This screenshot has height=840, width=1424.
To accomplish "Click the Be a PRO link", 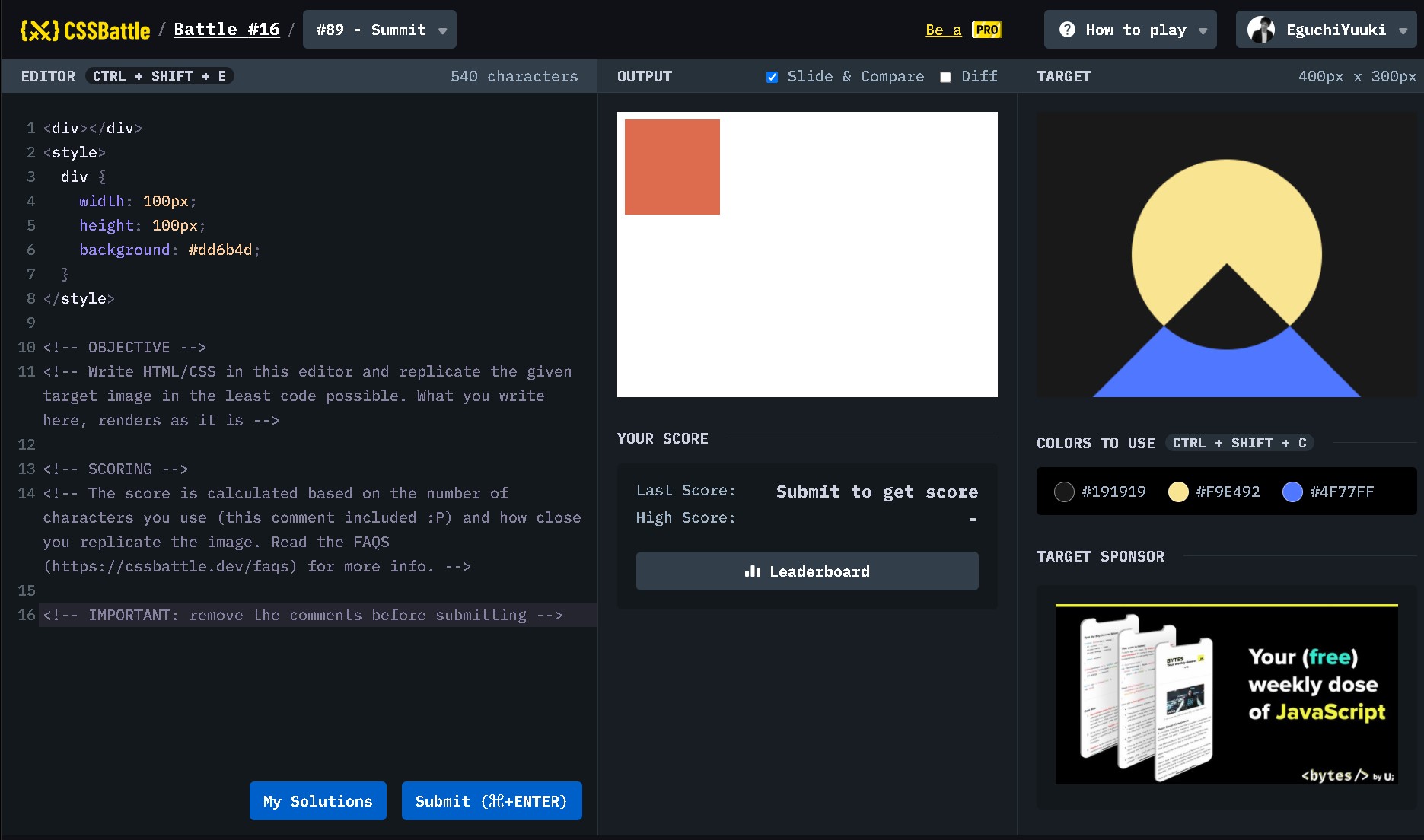I will pyautogui.click(x=943, y=31).
